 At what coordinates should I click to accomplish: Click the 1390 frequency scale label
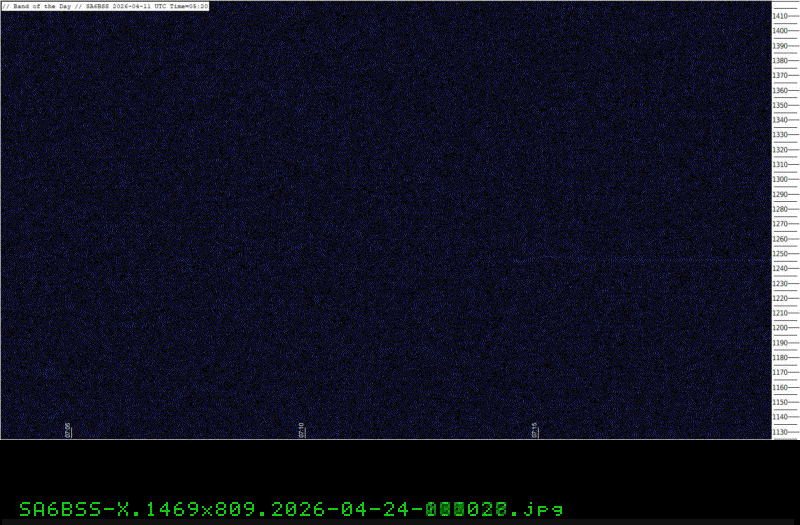tap(780, 46)
